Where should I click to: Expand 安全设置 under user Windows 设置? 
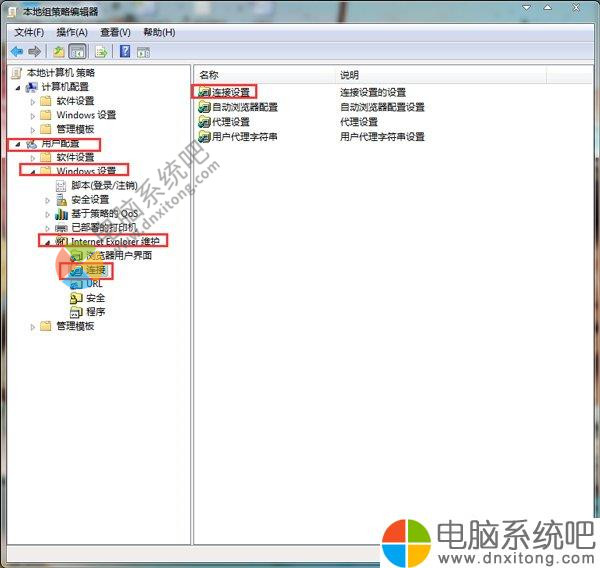click(x=47, y=200)
